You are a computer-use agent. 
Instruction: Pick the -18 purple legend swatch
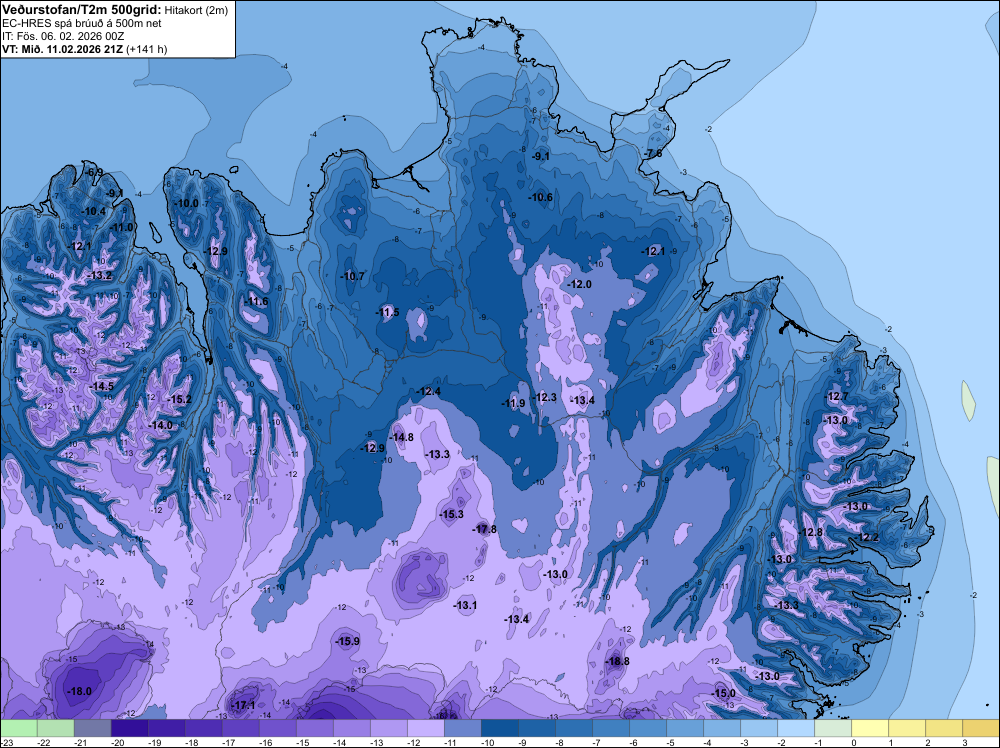click(x=203, y=728)
